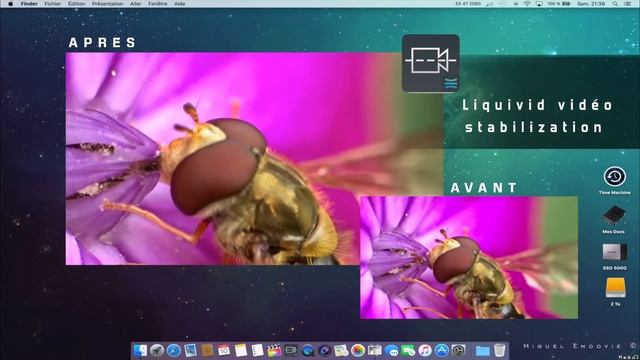Viewport: 640px width, 360px height.
Task: Launch Liquivid camera icon in the Dock
Action: coord(291,350)
